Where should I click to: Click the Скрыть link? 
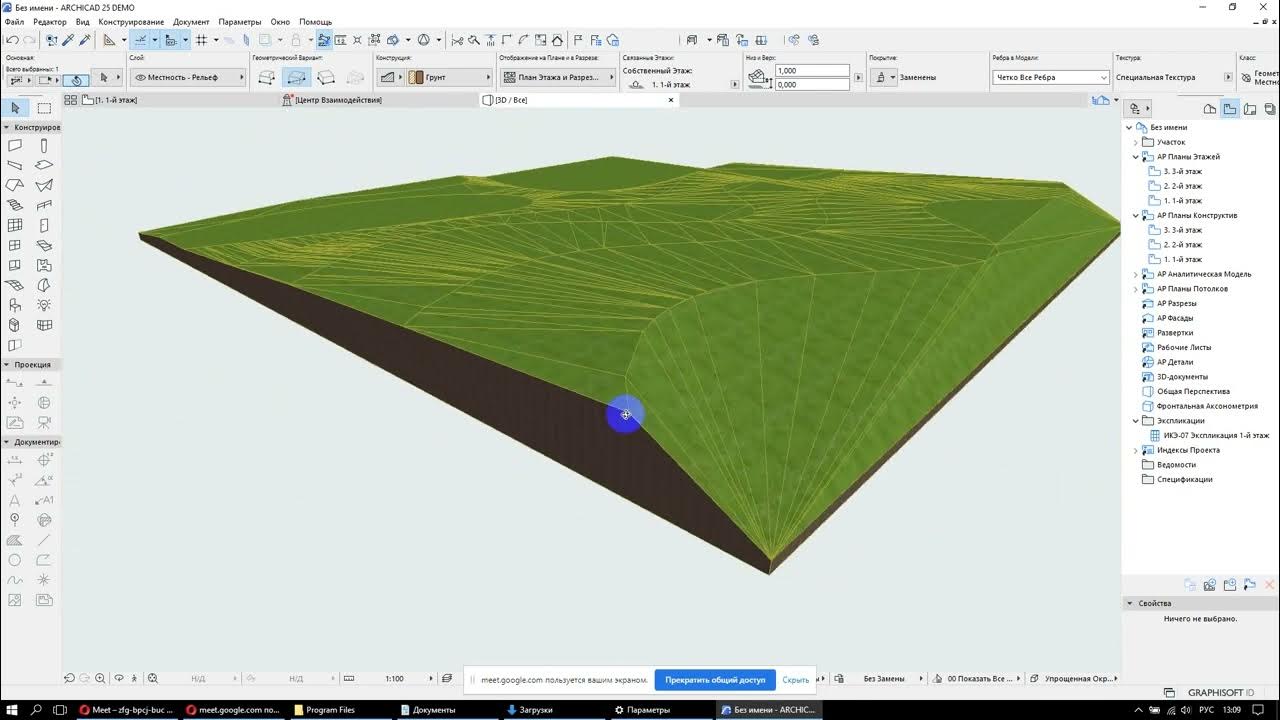796,679
